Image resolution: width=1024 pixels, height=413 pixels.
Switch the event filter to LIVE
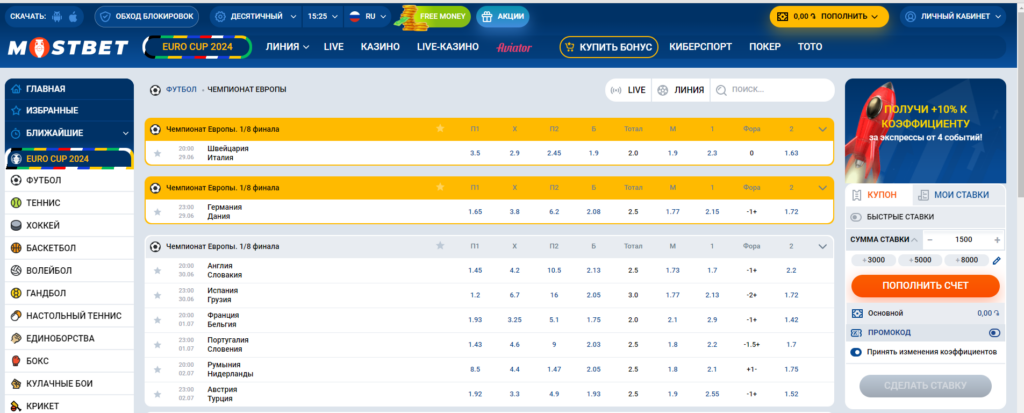[629, 90]
